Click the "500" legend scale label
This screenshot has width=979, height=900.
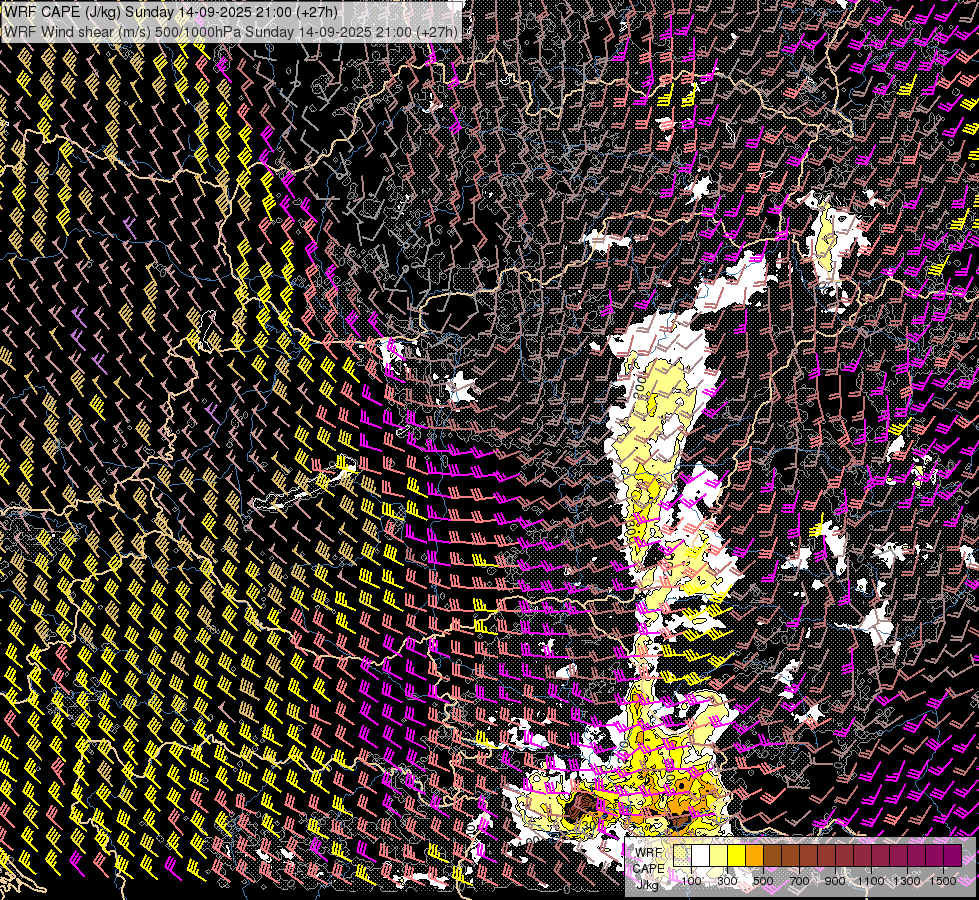click(x=763, y=880)
